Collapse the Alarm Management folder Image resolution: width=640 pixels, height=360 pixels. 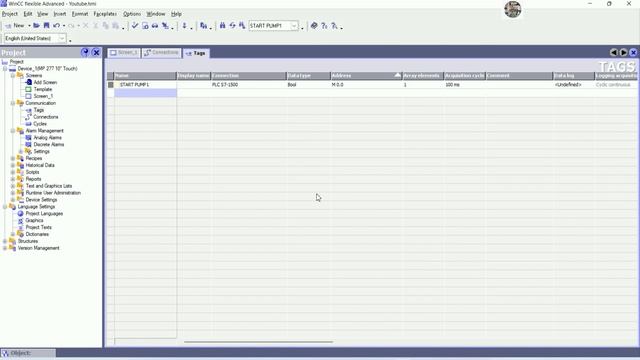13,131
